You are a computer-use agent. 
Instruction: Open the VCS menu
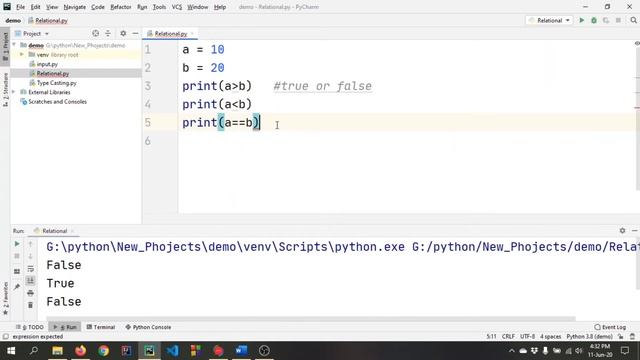177,7
